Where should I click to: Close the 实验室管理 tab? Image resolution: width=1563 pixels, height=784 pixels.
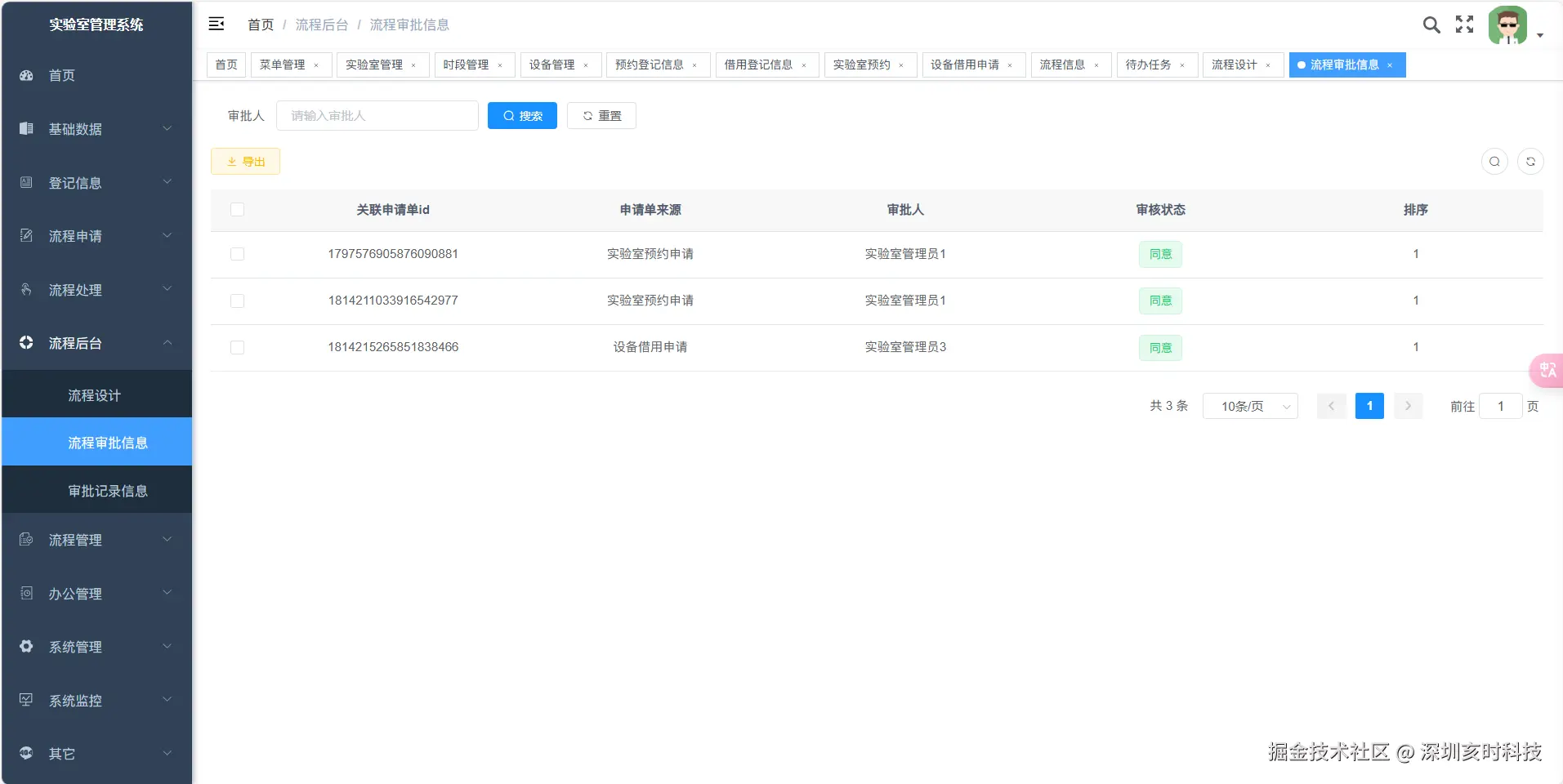(413, 65)
